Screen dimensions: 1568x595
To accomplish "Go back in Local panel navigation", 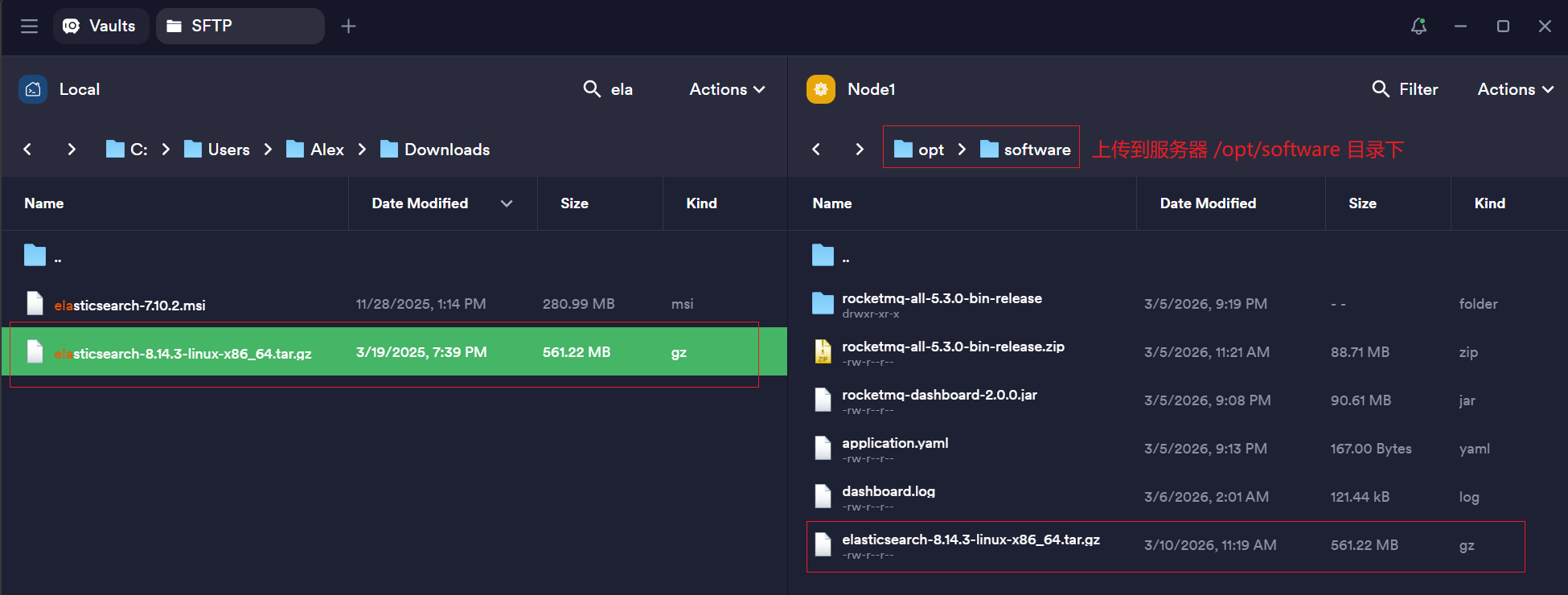I will pos(28,150).
